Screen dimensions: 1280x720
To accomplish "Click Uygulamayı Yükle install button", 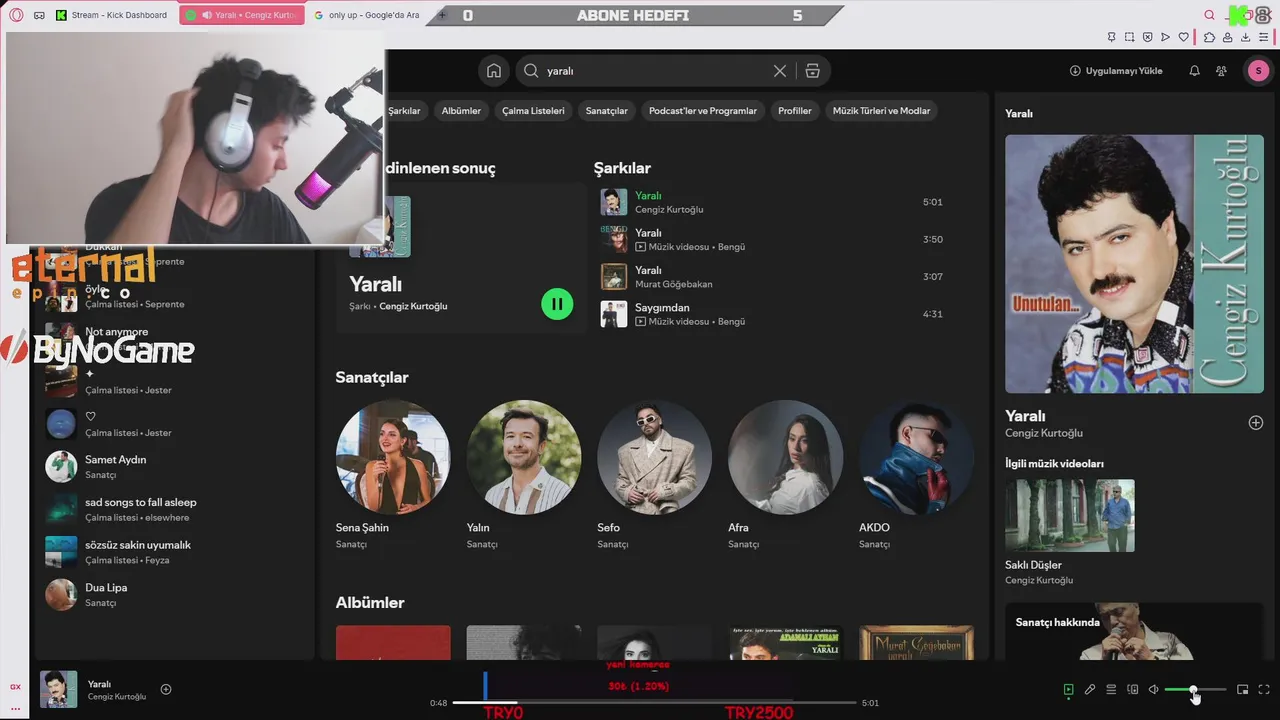I will click(1116, 71).
